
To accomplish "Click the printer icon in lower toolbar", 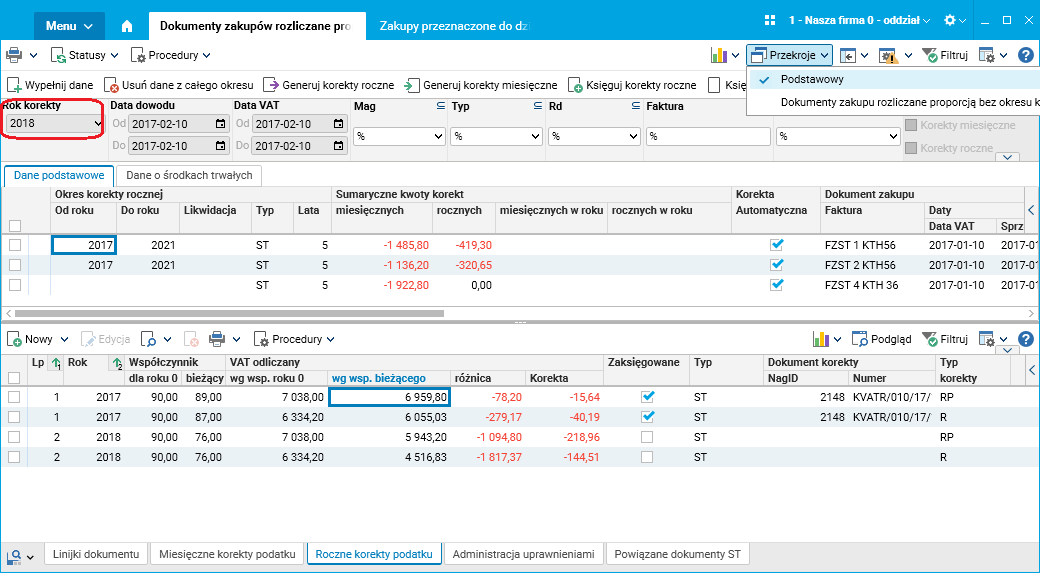I will tap(217, 339).
